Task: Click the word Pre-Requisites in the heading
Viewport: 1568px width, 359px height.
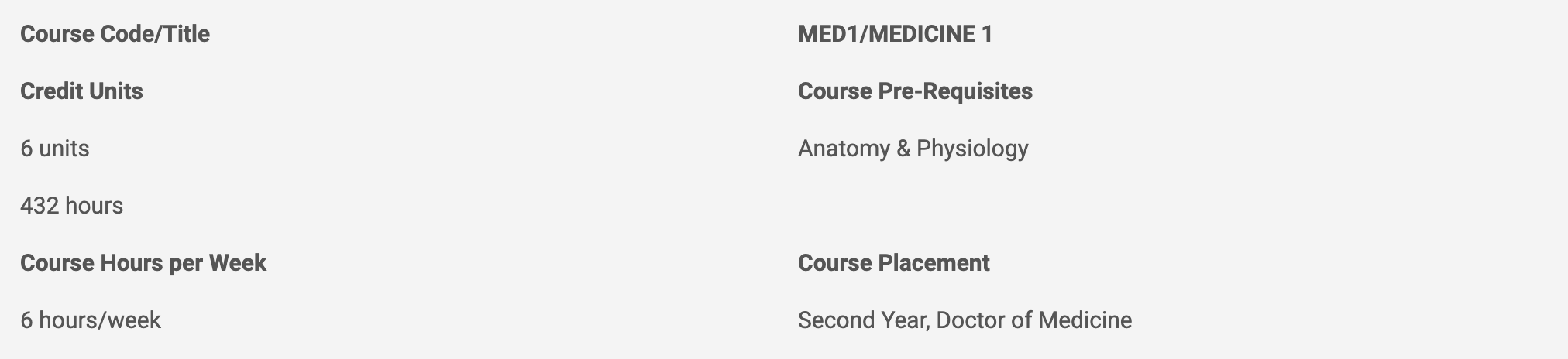Action: [x=955, y=91]
